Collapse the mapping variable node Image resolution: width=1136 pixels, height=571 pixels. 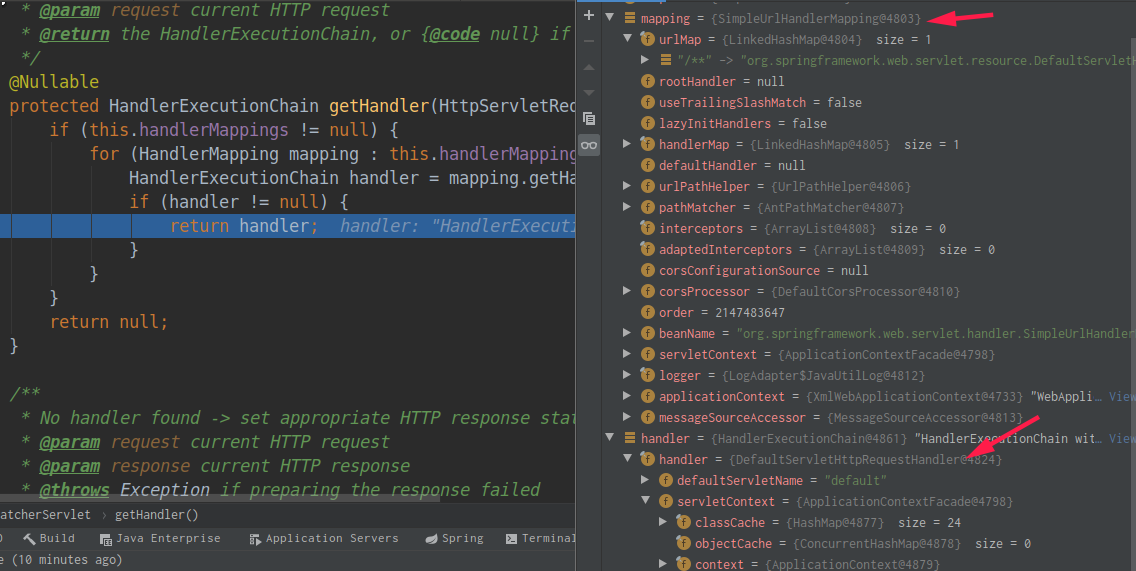[609, 18]
